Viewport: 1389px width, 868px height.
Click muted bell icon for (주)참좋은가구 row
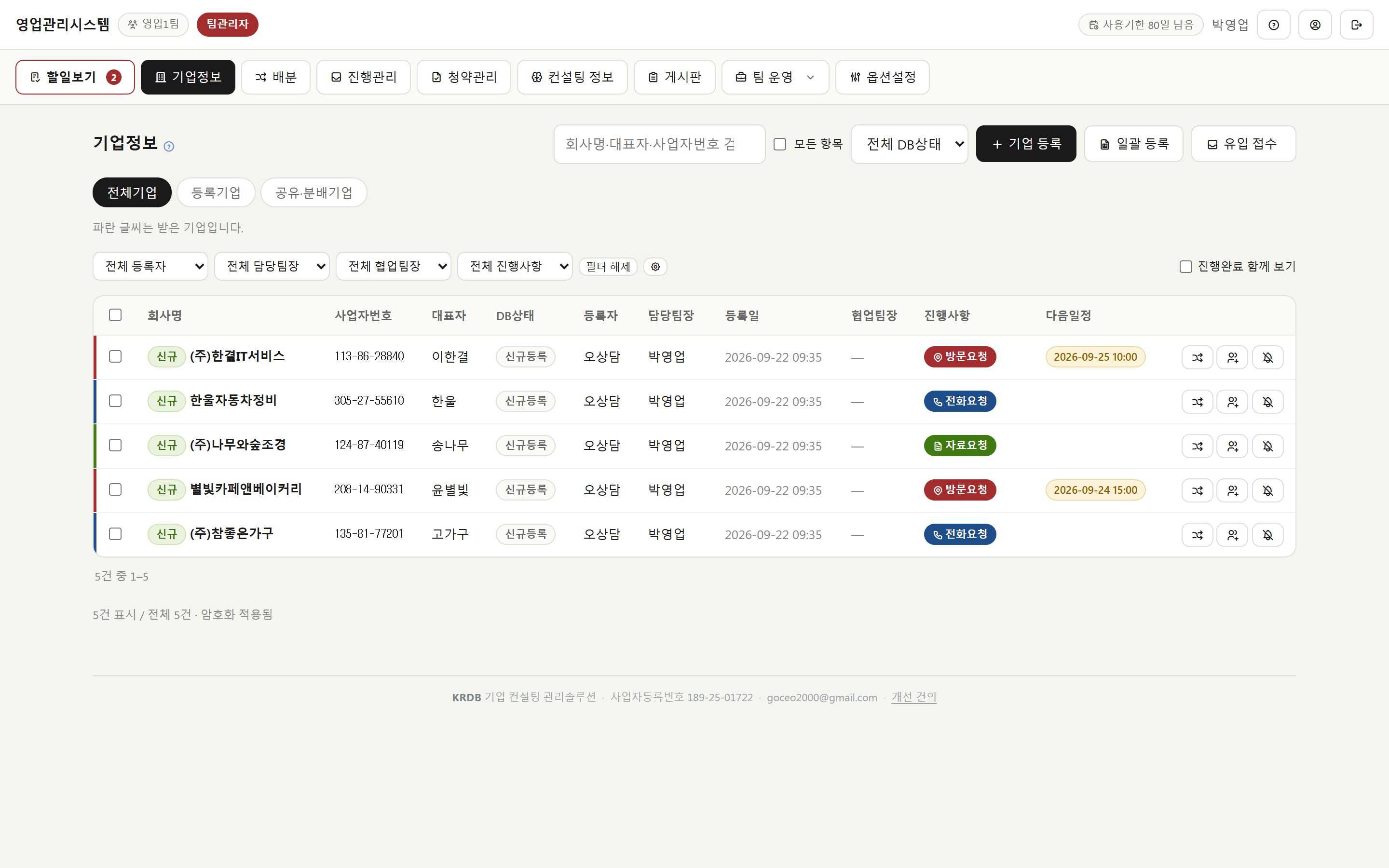[x=1268, y=534]
